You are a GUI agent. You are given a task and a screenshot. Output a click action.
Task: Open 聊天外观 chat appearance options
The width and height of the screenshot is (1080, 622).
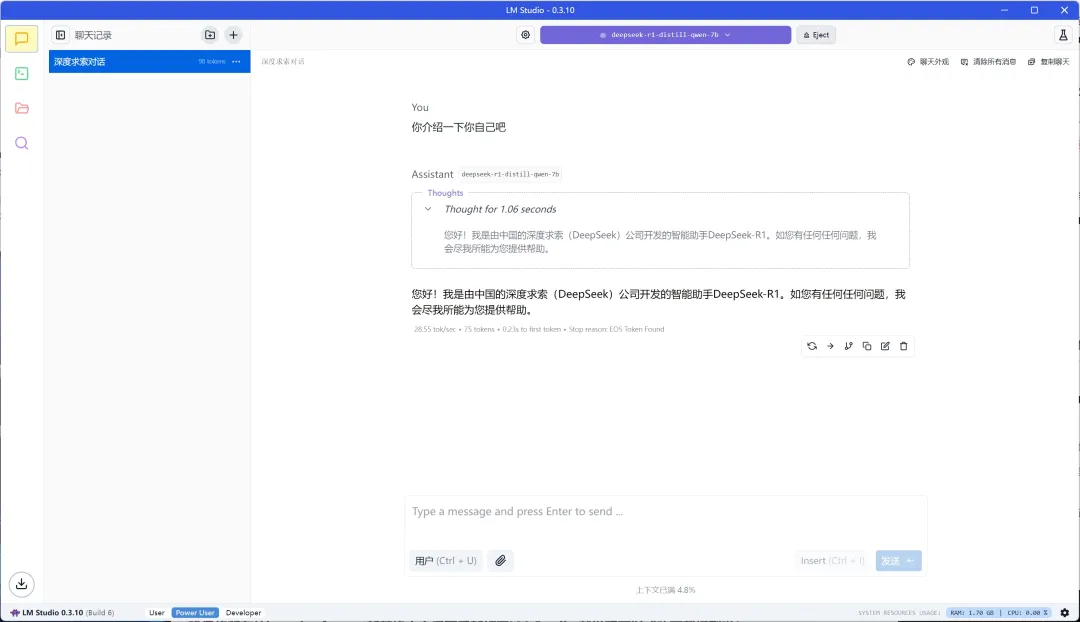tap(928, 62)
